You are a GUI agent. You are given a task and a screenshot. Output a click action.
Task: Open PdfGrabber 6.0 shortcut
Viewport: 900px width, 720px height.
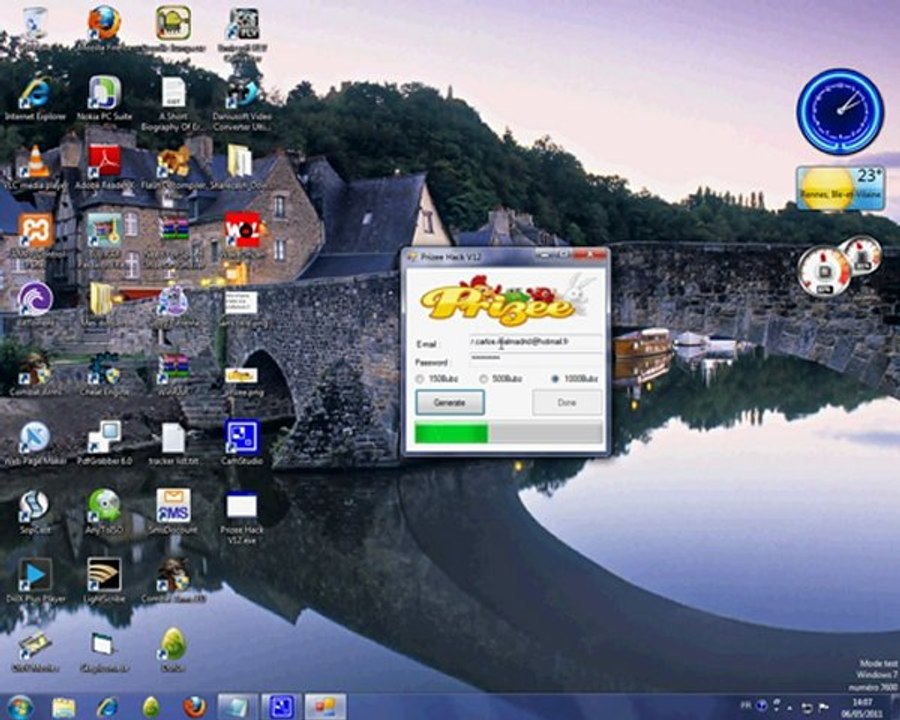tap(104, 443)
